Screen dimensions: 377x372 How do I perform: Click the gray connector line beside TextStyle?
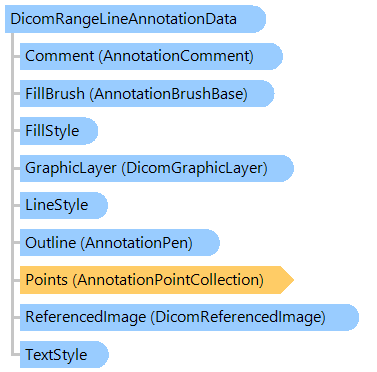[x=15, y=354]
